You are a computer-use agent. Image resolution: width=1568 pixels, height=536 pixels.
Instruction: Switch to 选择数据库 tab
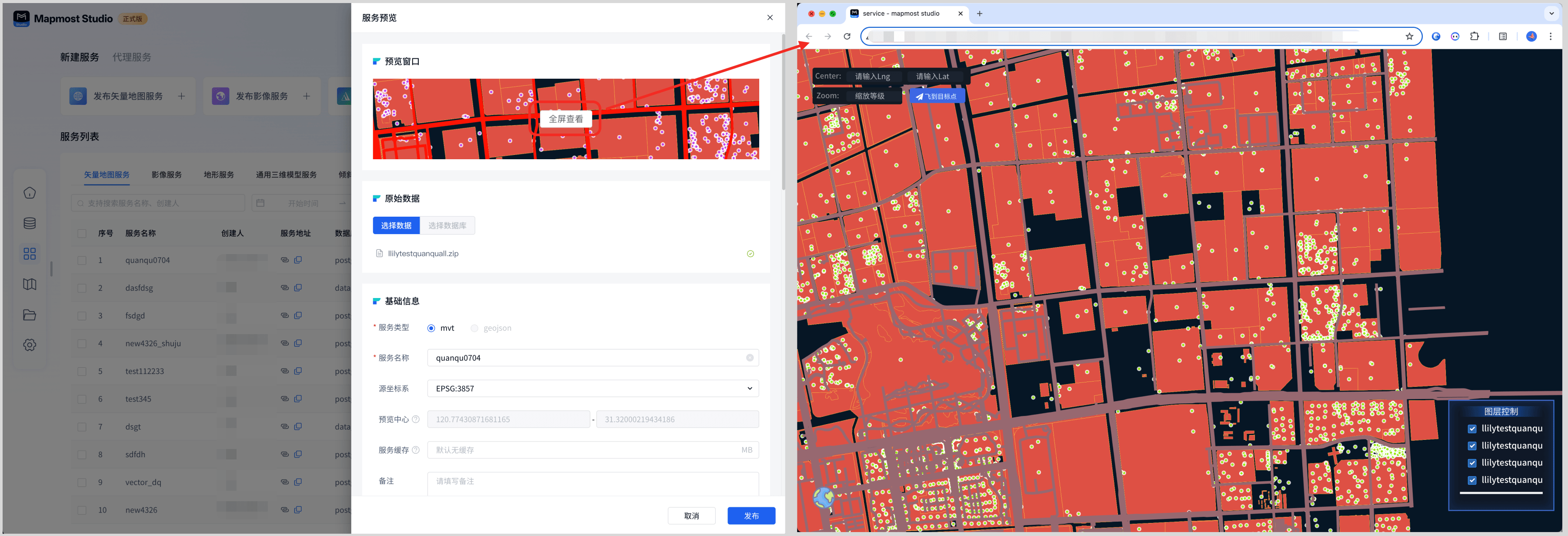(x=447, y=225)
